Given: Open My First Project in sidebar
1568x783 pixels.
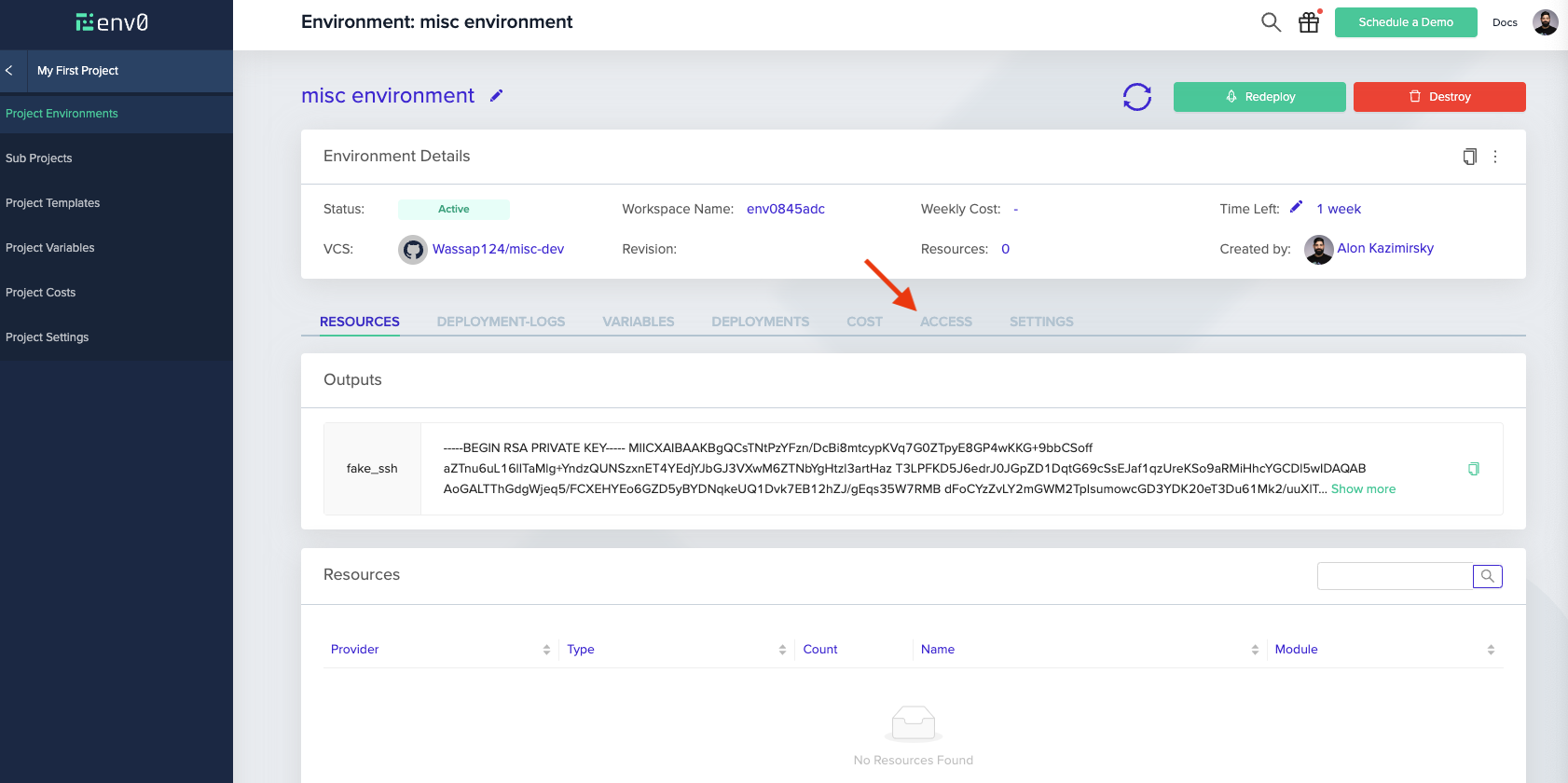Looking at the screenshot, I should [x=78, y=71].
